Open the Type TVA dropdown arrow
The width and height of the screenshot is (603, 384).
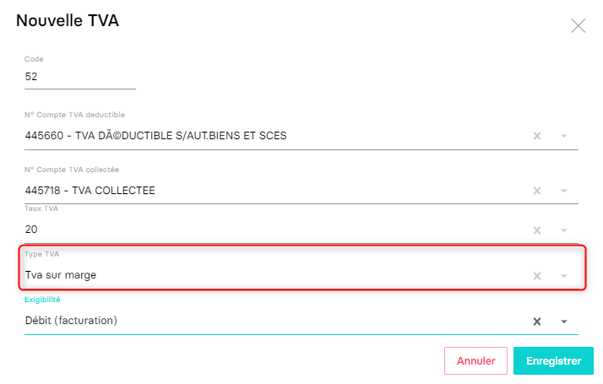[x=564, y=276]
